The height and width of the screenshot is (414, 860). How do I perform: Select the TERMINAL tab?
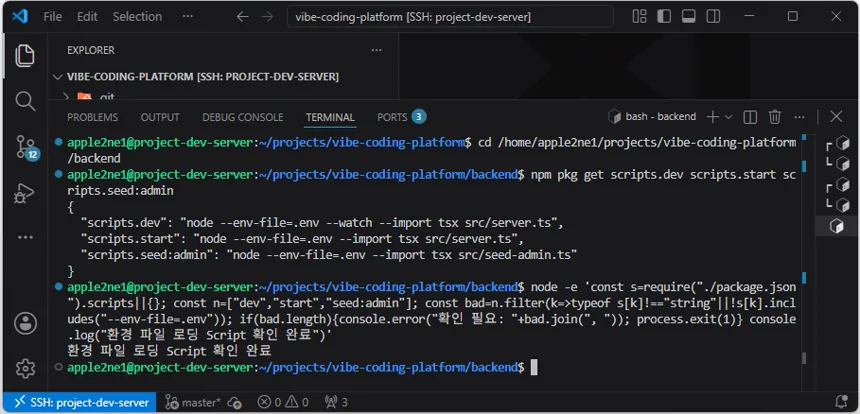pos(330,117)
